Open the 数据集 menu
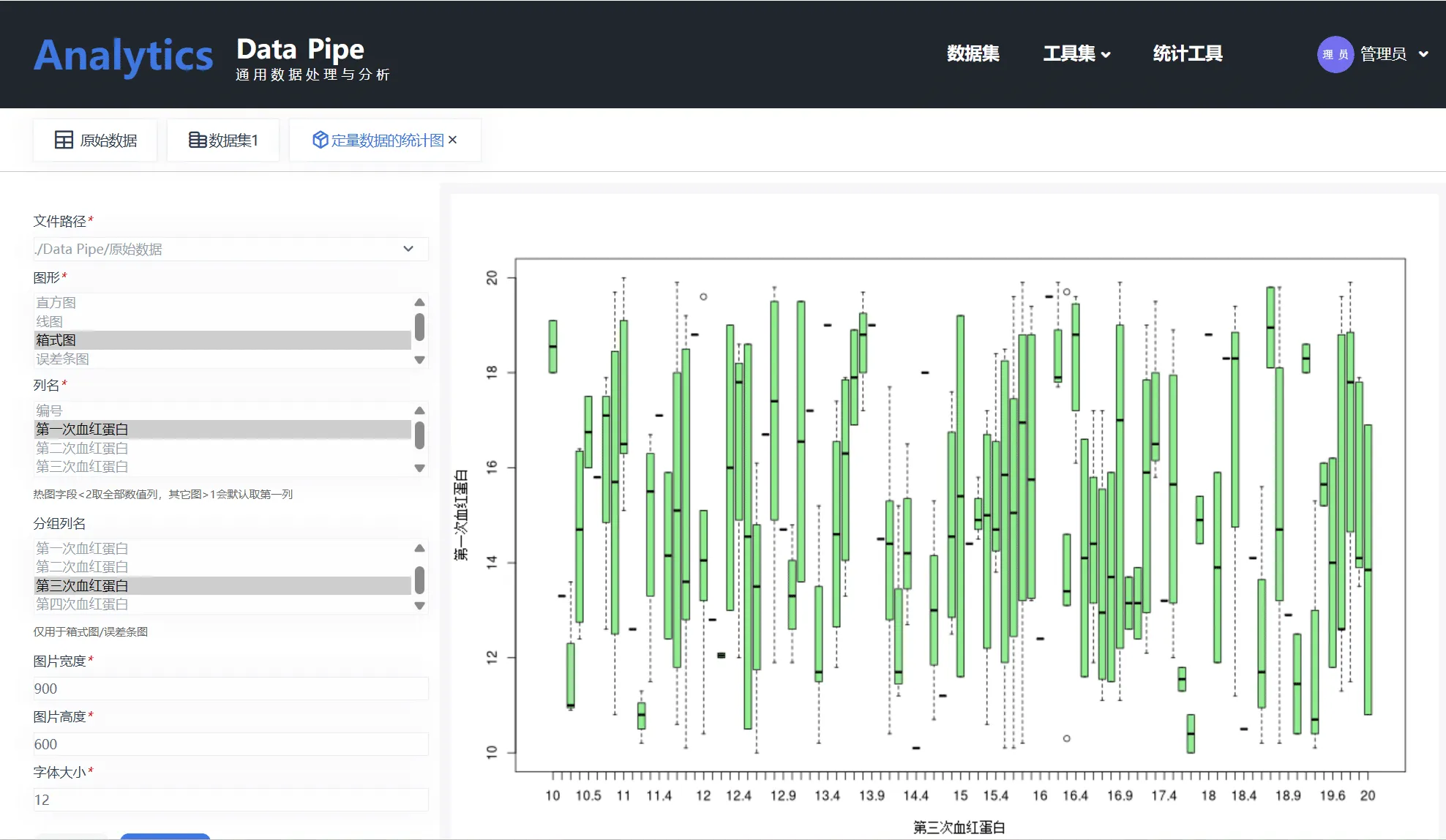Viewport: 1446px width, 840px height. (x=973, y=53)
